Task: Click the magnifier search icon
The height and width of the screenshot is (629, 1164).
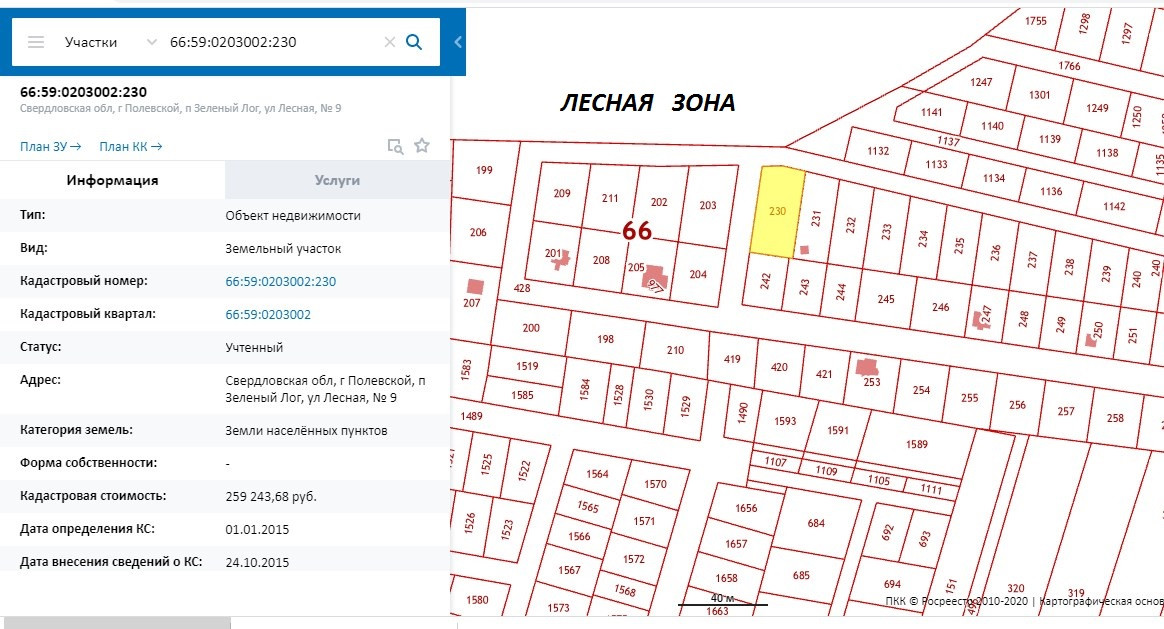Action: coord(414,42)
